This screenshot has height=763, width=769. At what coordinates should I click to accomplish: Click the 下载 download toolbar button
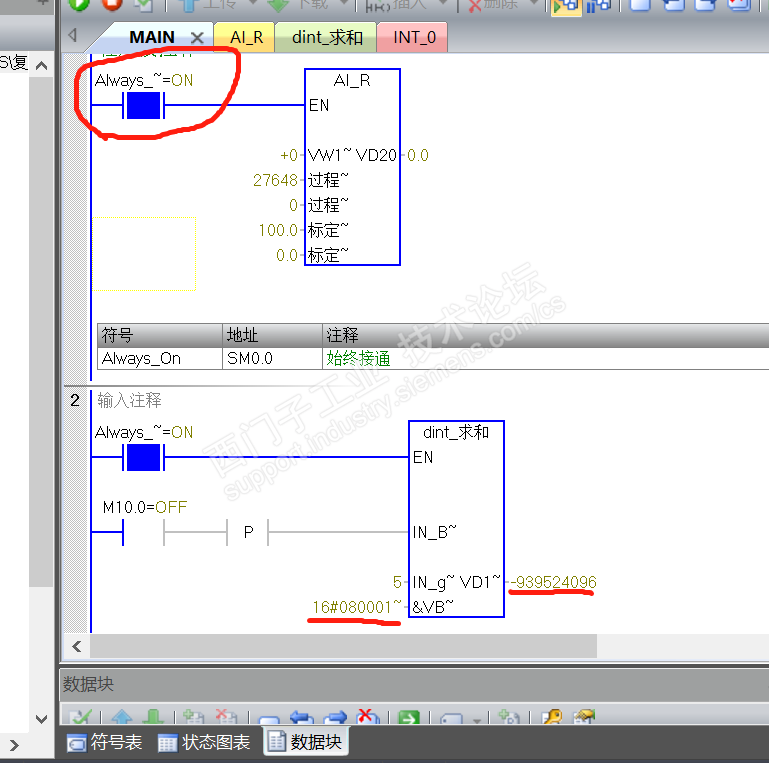click(303, 4)
